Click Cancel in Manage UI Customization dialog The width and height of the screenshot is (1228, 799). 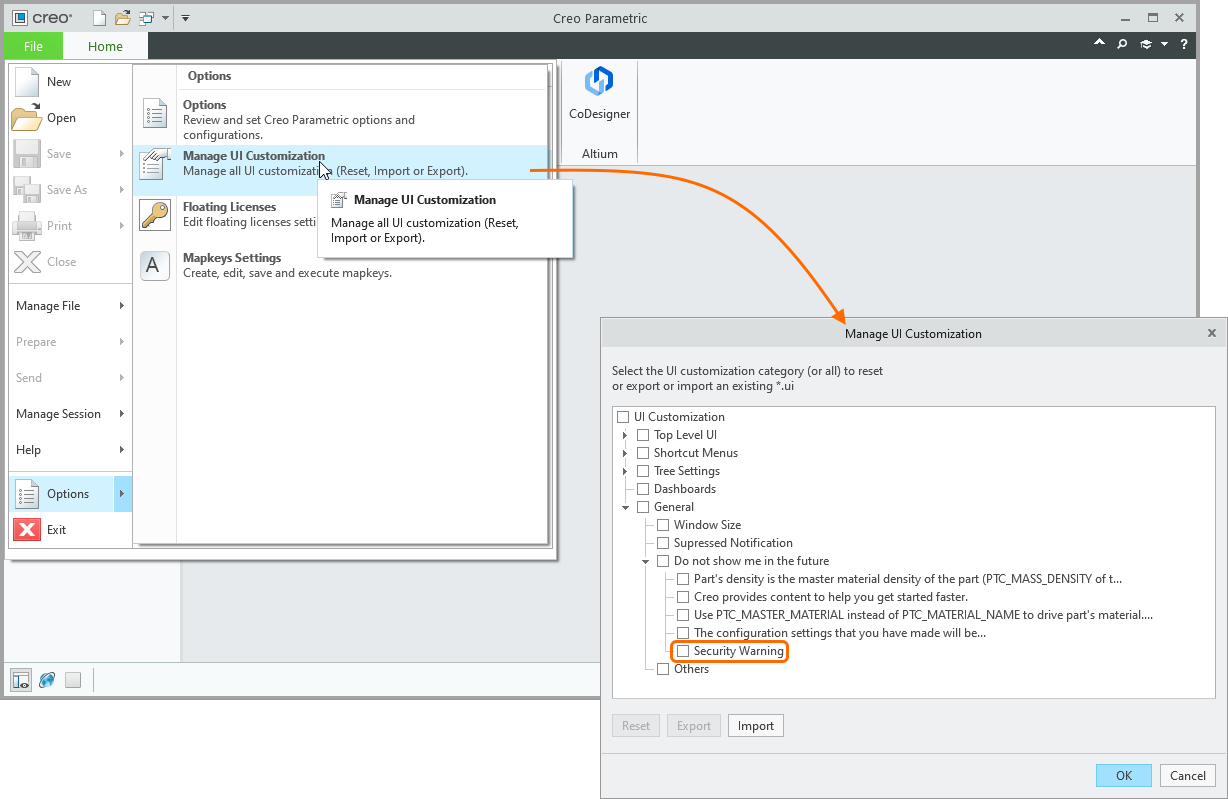tap(1188, 775)
